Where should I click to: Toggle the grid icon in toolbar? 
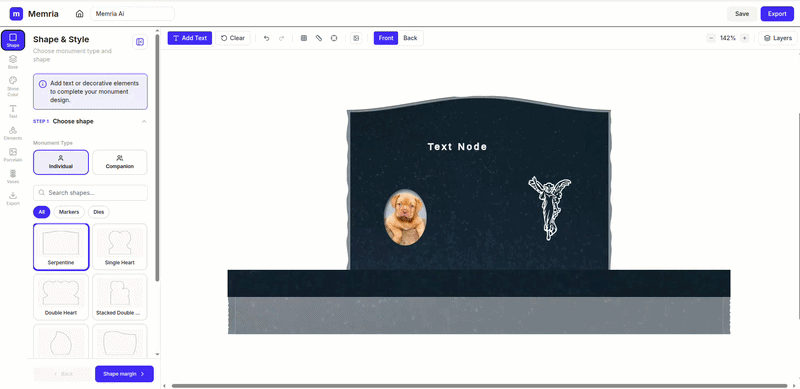pyautogui.click(x=304, y=38)
